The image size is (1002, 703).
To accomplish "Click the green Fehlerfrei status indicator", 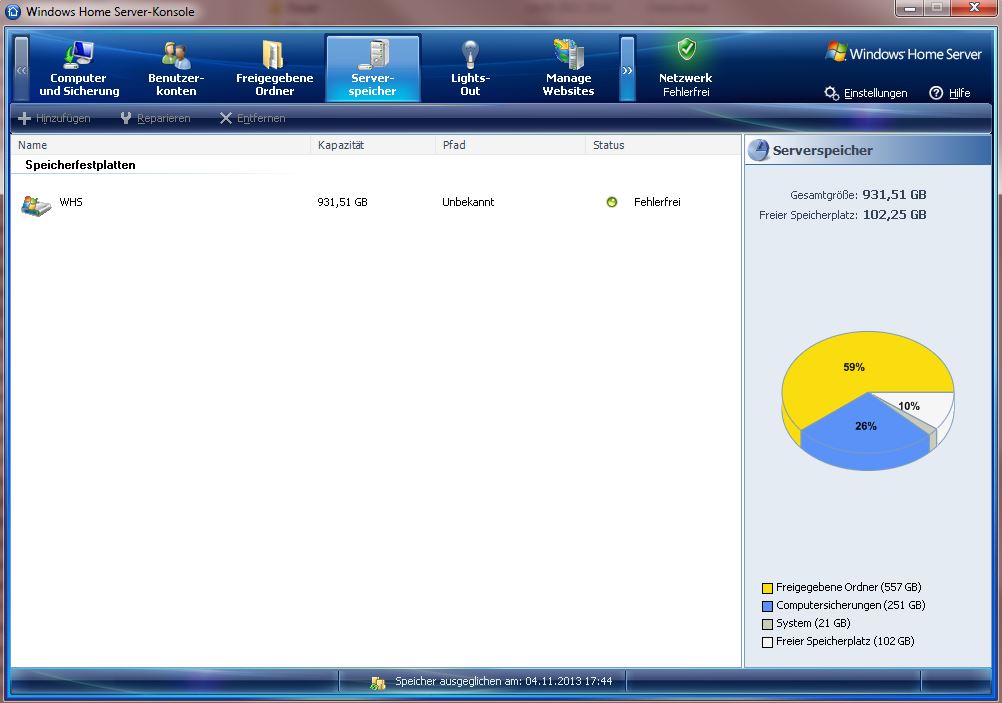I will pos(612,203).
